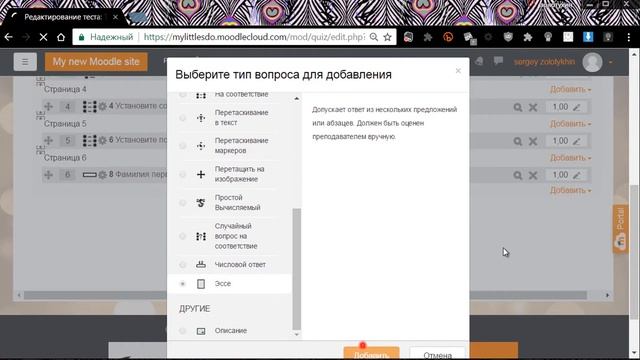640x360 pixels.
Task: Open the messages chat icon
Action: point(498,61)
